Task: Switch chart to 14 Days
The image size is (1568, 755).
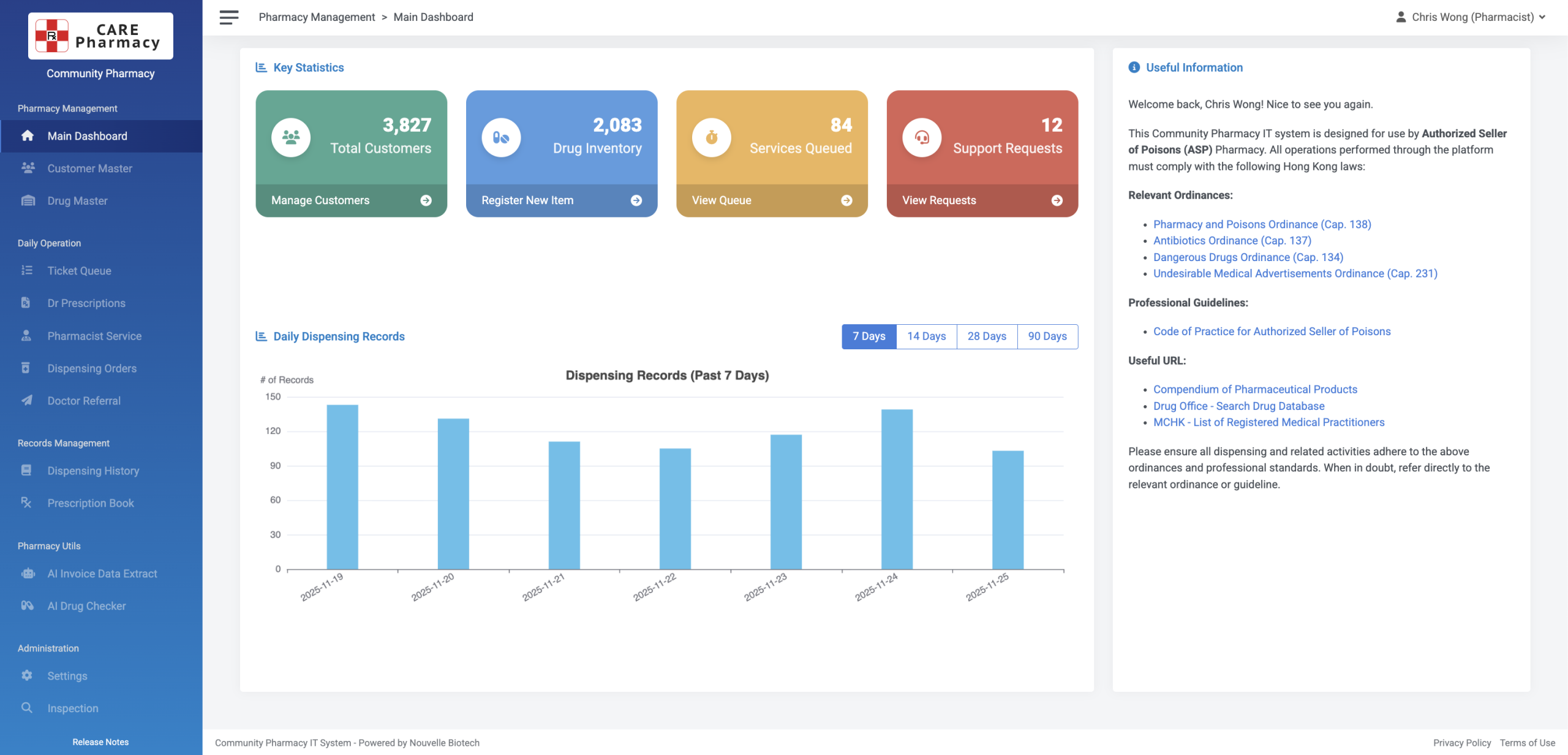Action: [926, 336]
